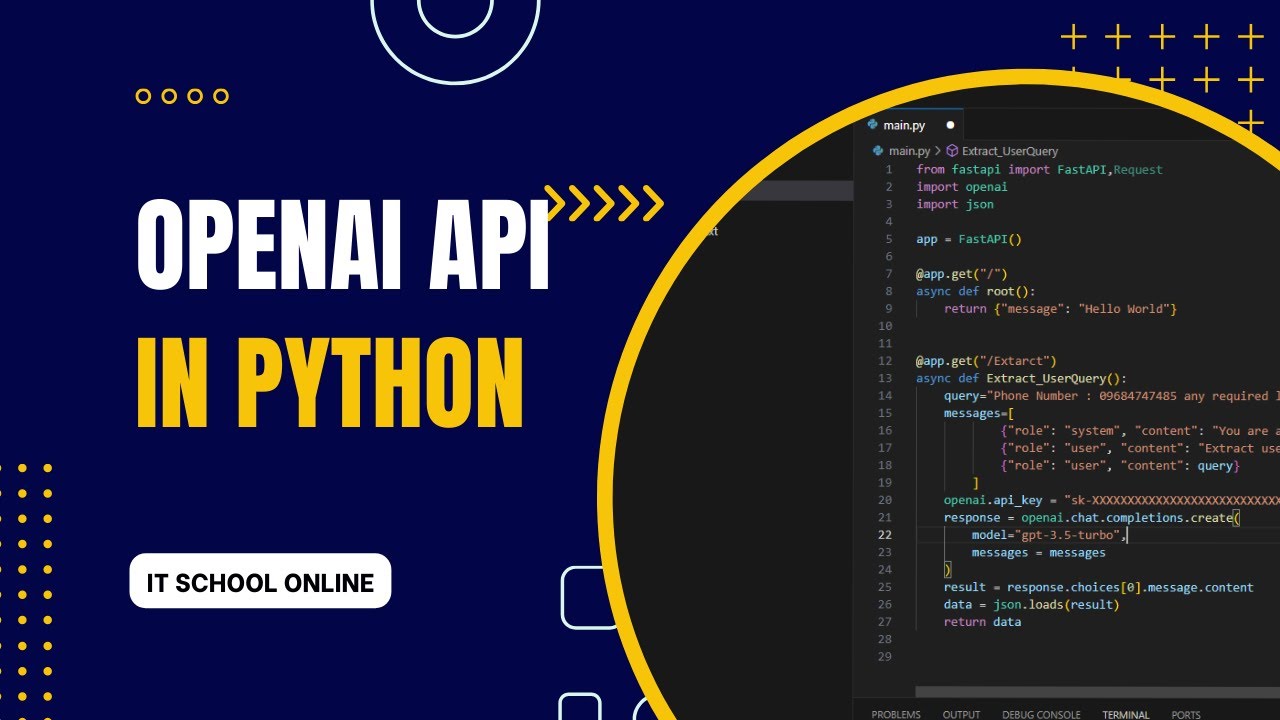Click the 'import openai' line
This screenshot has width=1280, height=720.
962,187
